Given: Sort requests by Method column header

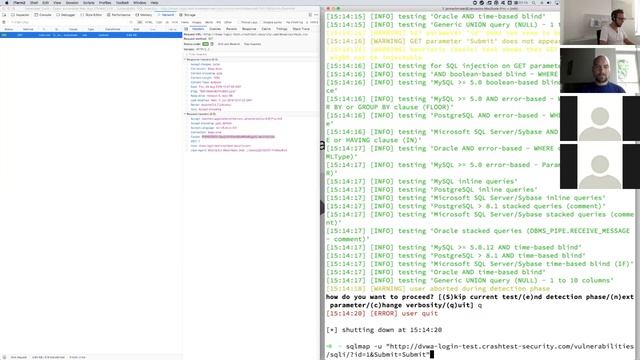Looking at the screenshot, I should point(28,29).
